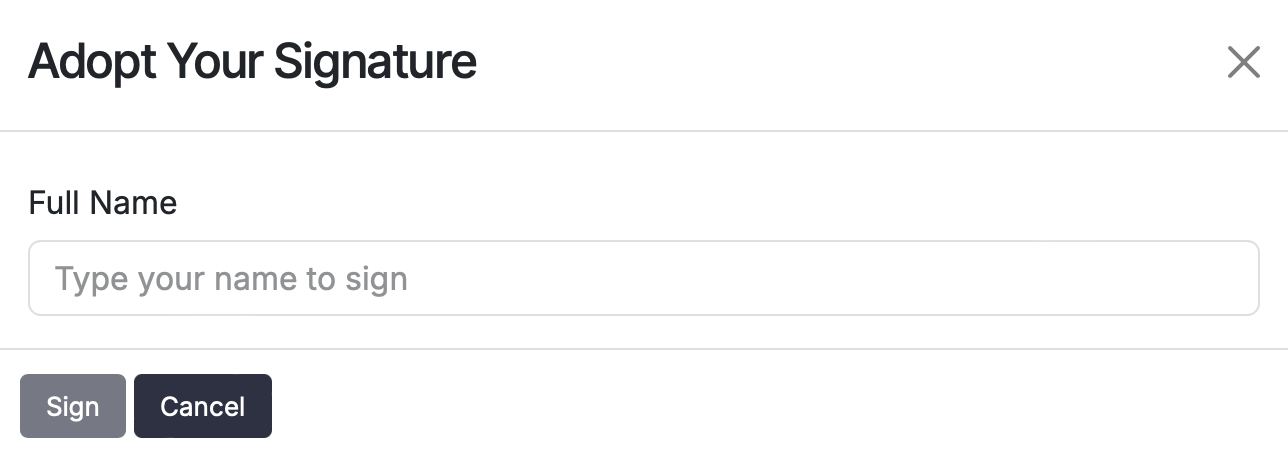This screenshot has width=1288, height=456.
Task: Select the dark Cancel button in footer
Action: pos(202,406)
